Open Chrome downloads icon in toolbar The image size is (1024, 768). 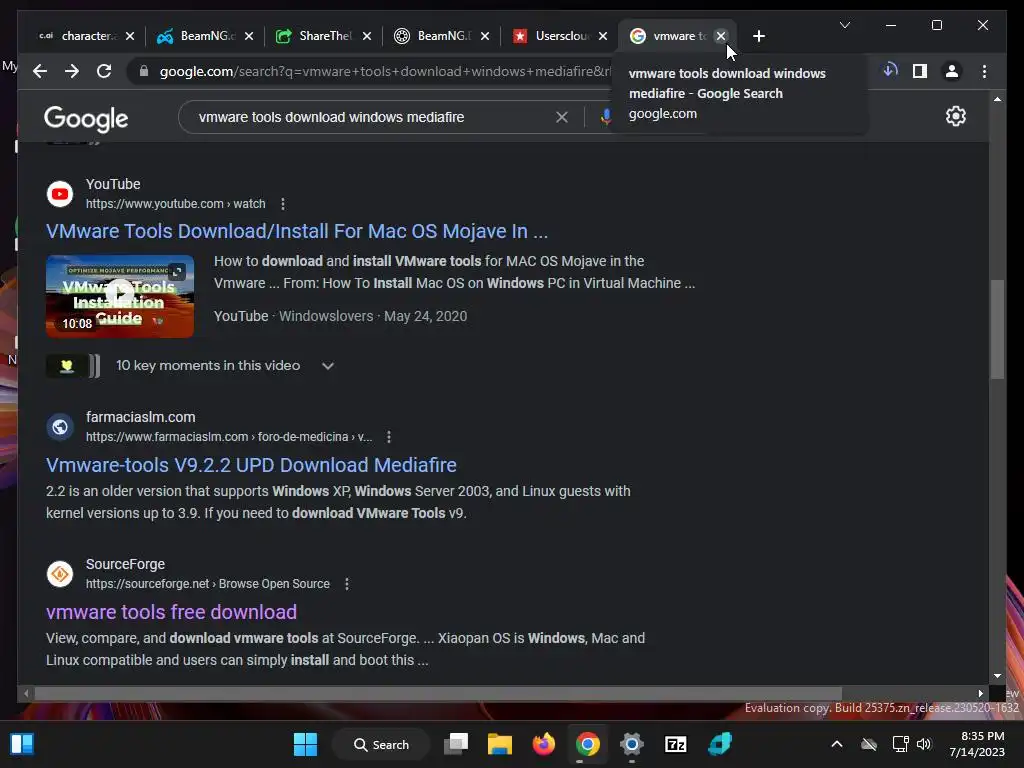[x=889, y=71]
